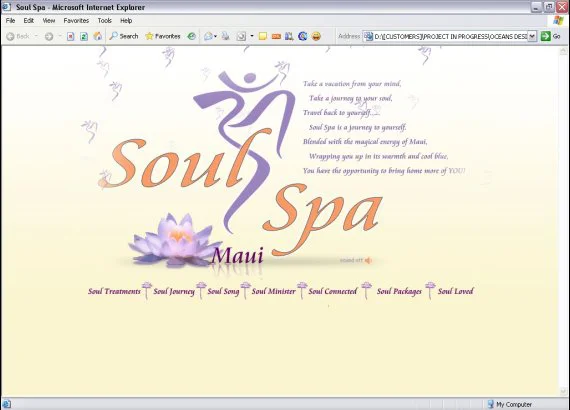Click the Back navigation button
This screenshot has height=410, width=570.
(x=18, y=36)
